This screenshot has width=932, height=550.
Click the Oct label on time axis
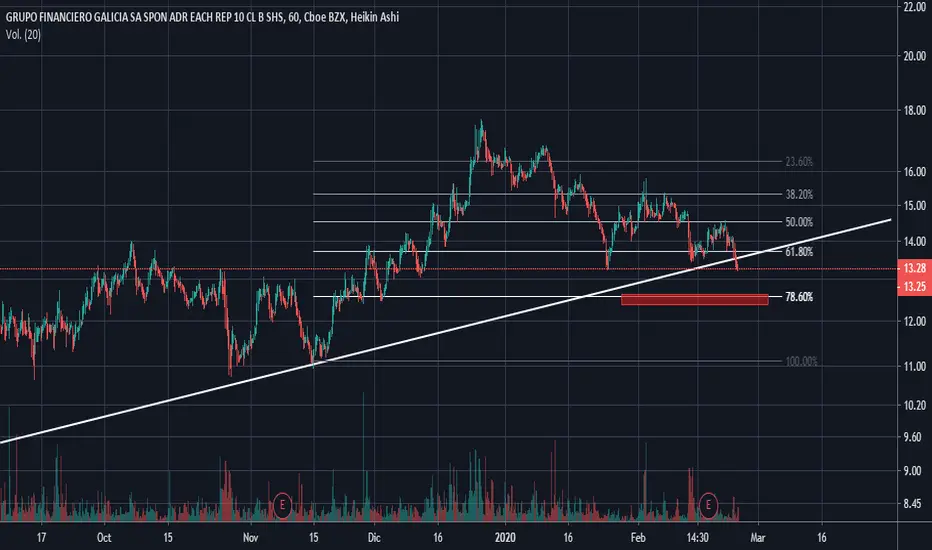pos(103,536)
